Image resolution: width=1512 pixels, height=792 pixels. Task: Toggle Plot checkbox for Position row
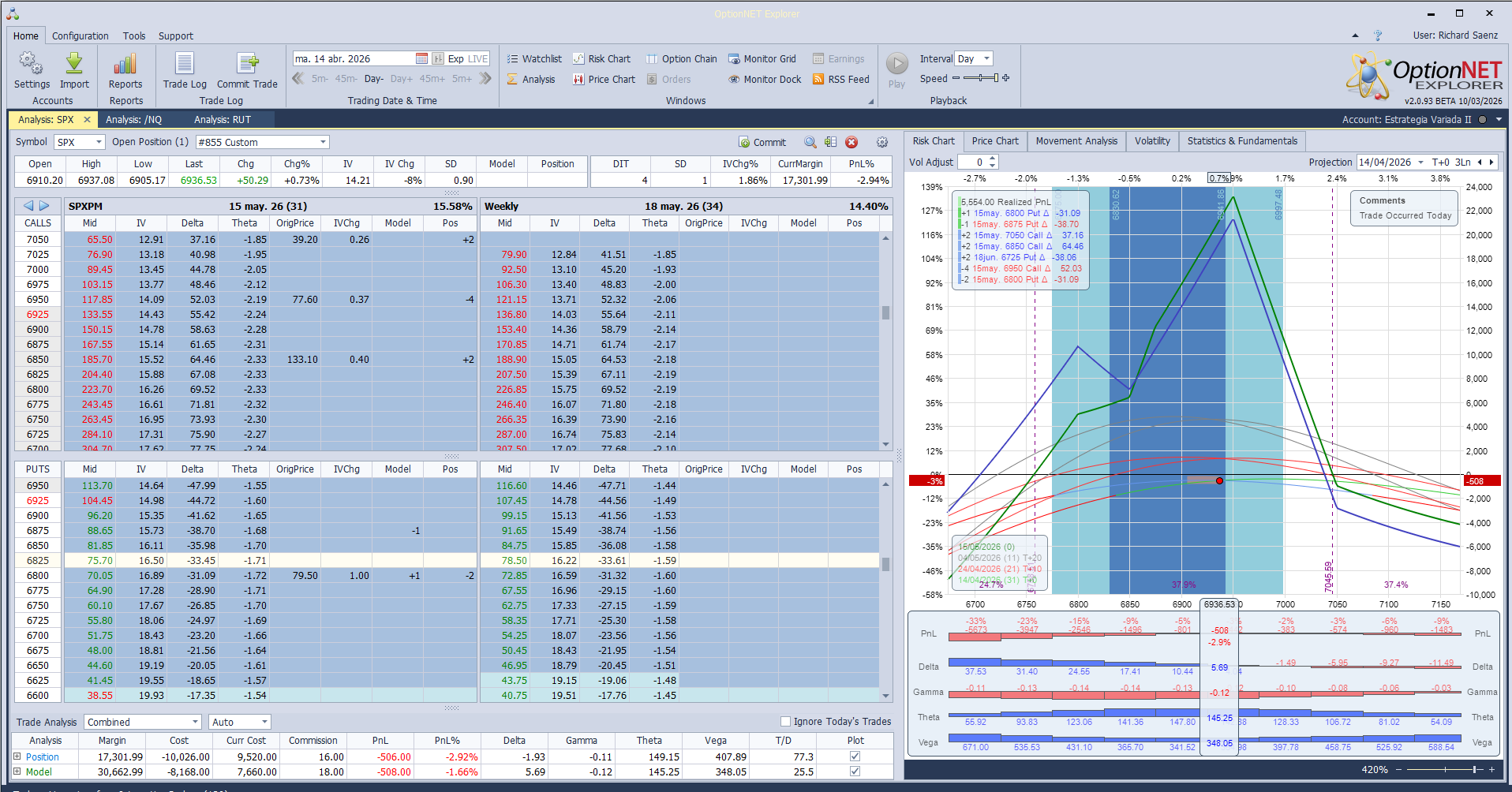coord(855,757)
